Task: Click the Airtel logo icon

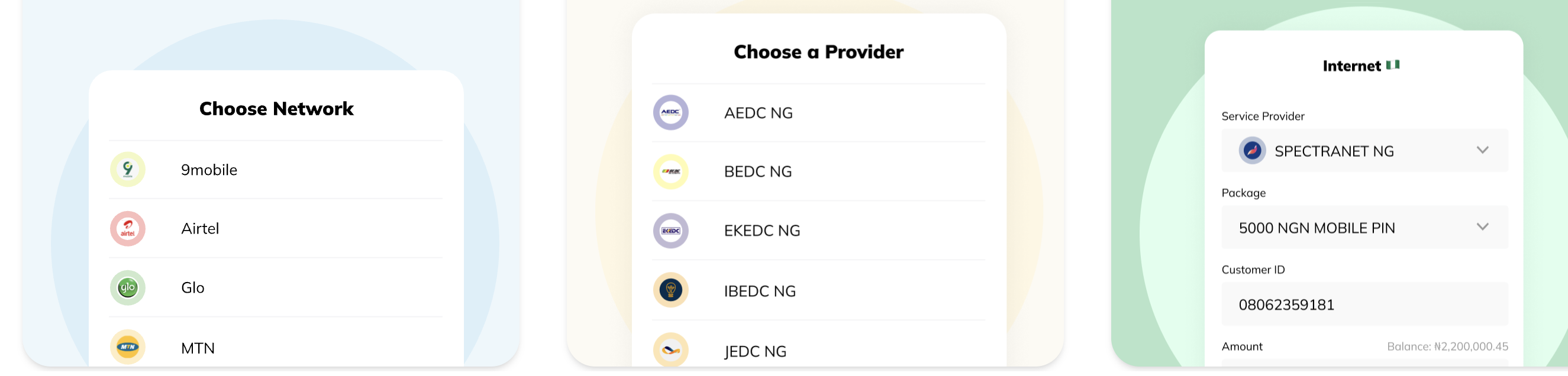Action: (128, 229)
